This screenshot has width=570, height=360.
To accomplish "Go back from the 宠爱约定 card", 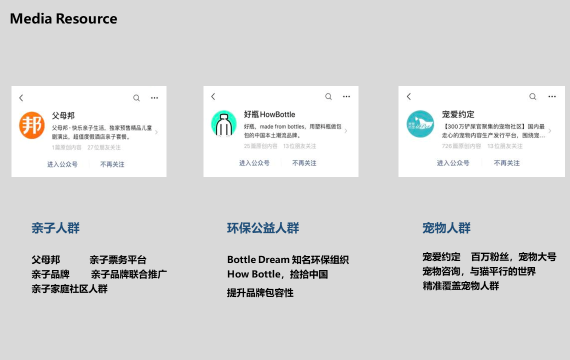I will (x=409, y=96).
